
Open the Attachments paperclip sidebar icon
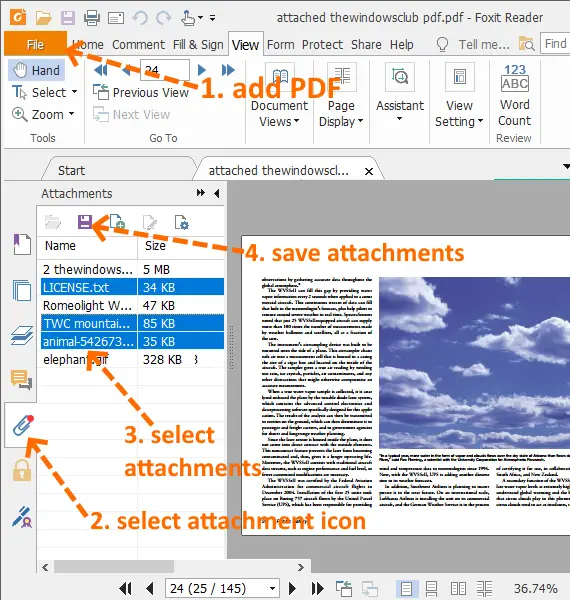coord(23,425)
